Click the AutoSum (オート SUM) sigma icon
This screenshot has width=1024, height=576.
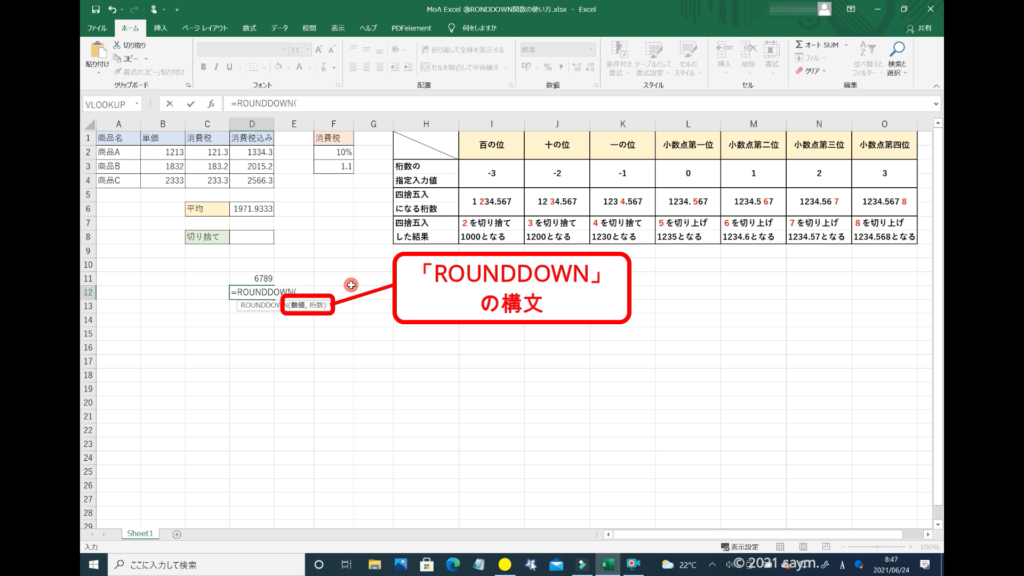[x=801, y=45]
